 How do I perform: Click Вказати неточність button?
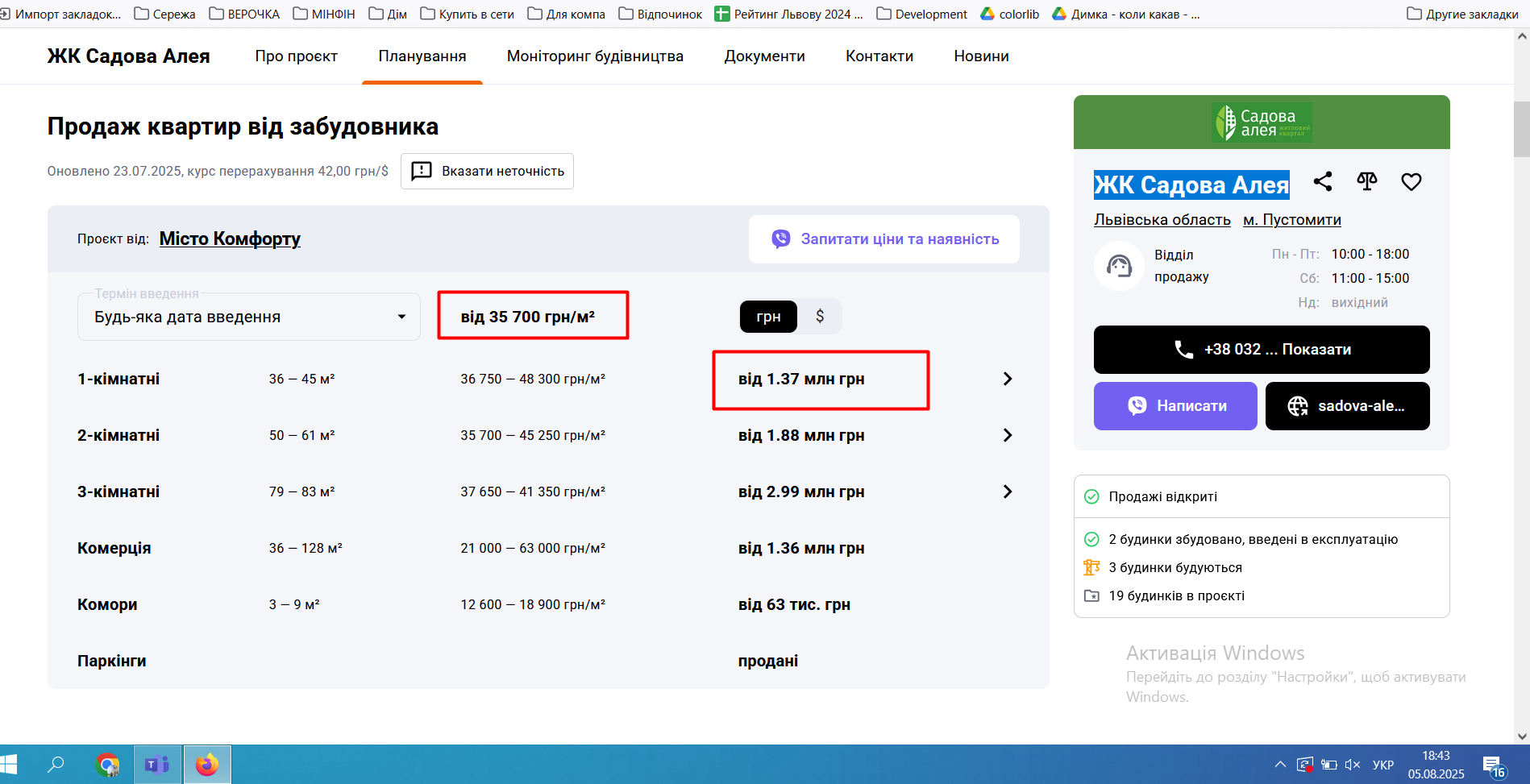click(x=487, y=171)
